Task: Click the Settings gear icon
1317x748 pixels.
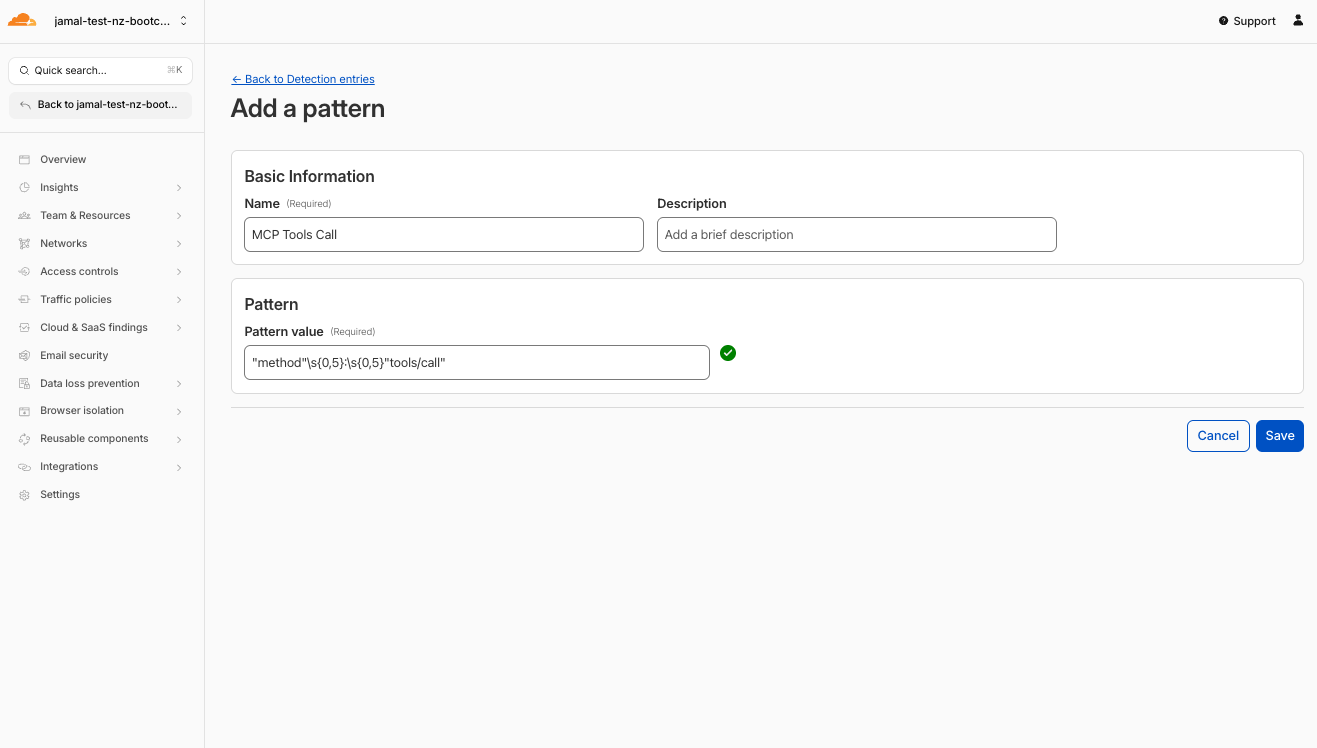Action: coord(25,495)
